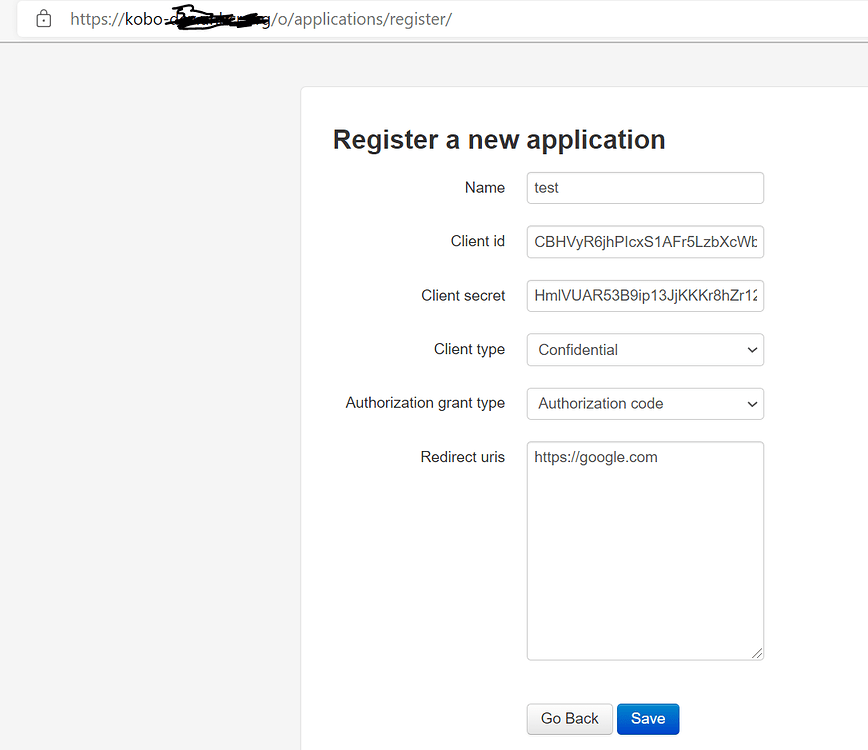Click the Client secret label

(463, 296)
